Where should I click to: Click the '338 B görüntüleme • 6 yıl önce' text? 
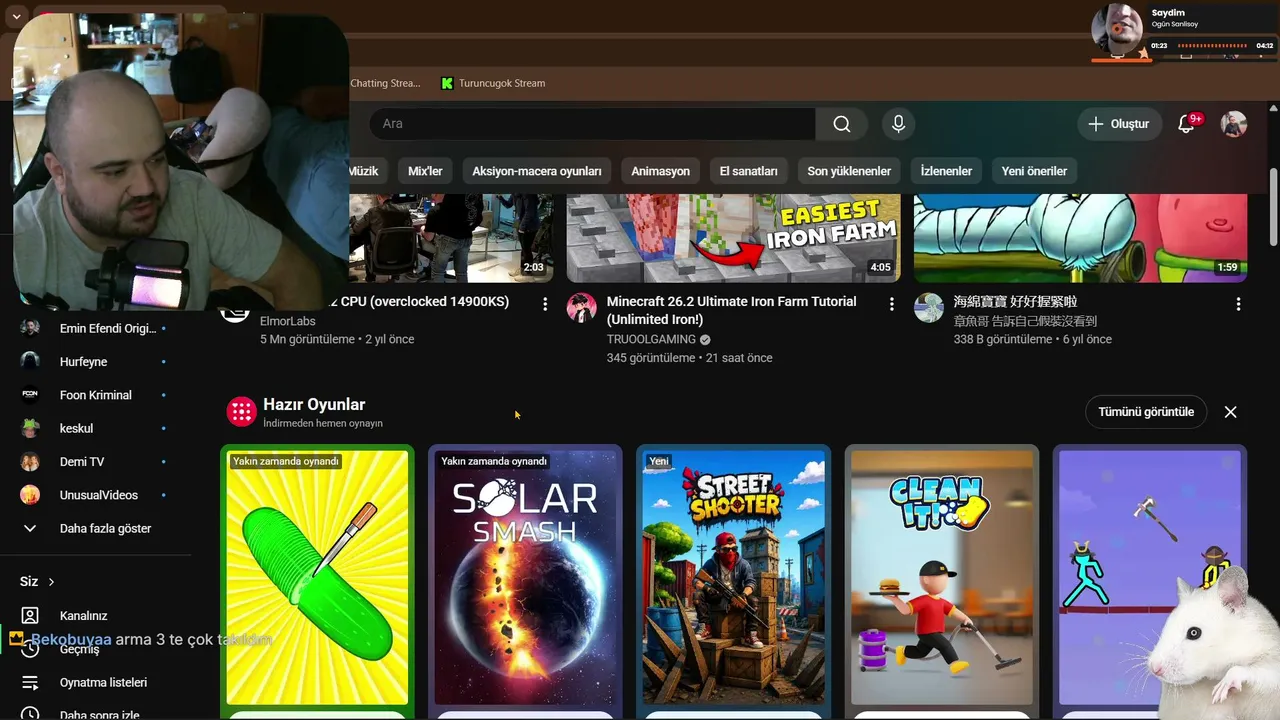click(x=1033, y=339)
